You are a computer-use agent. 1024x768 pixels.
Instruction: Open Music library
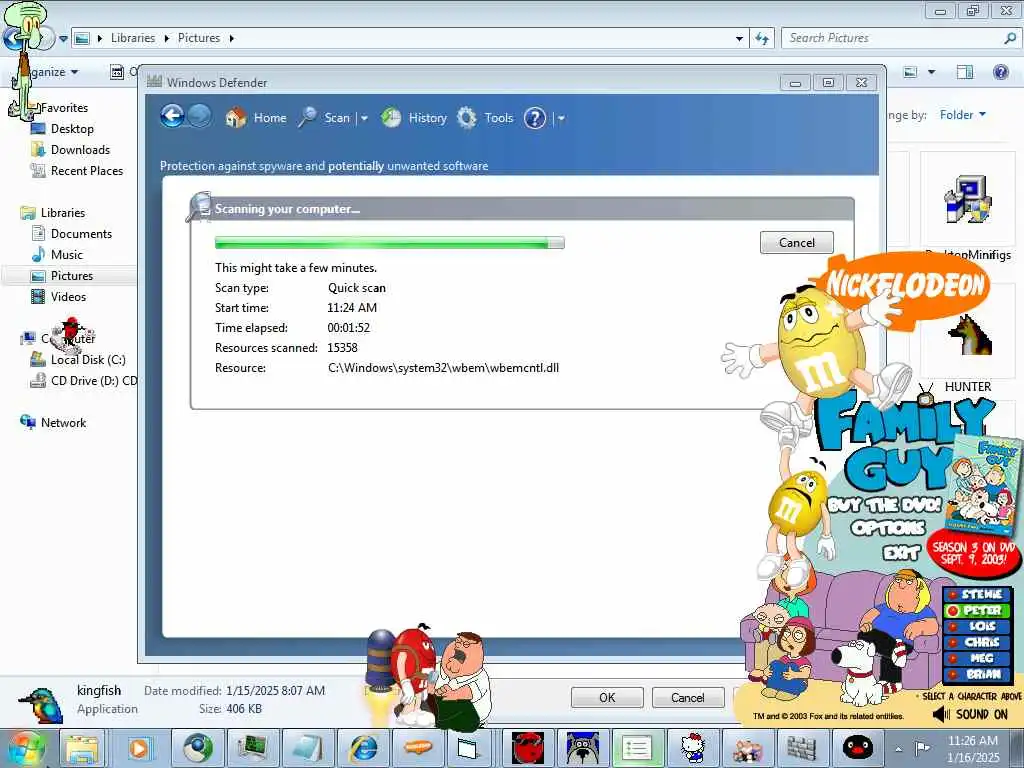pyautogui.click(x=67, y=255)
